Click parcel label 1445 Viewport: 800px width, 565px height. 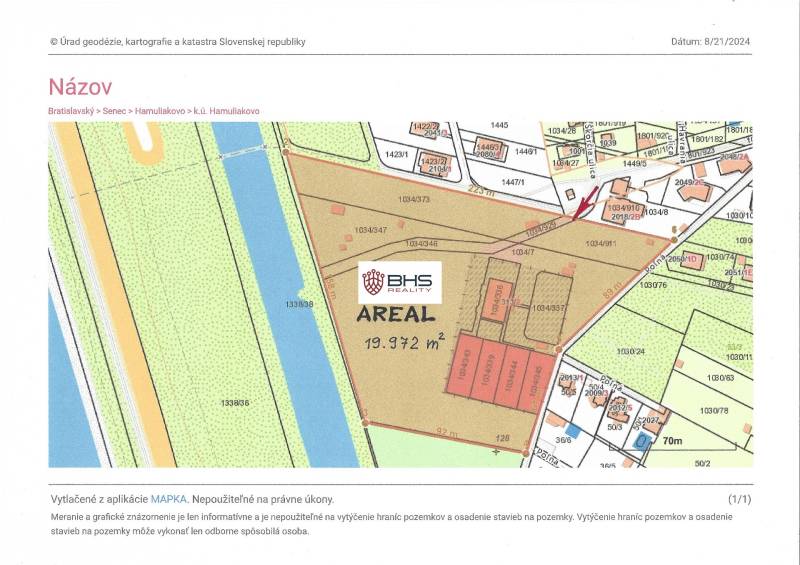click(499, 125)
